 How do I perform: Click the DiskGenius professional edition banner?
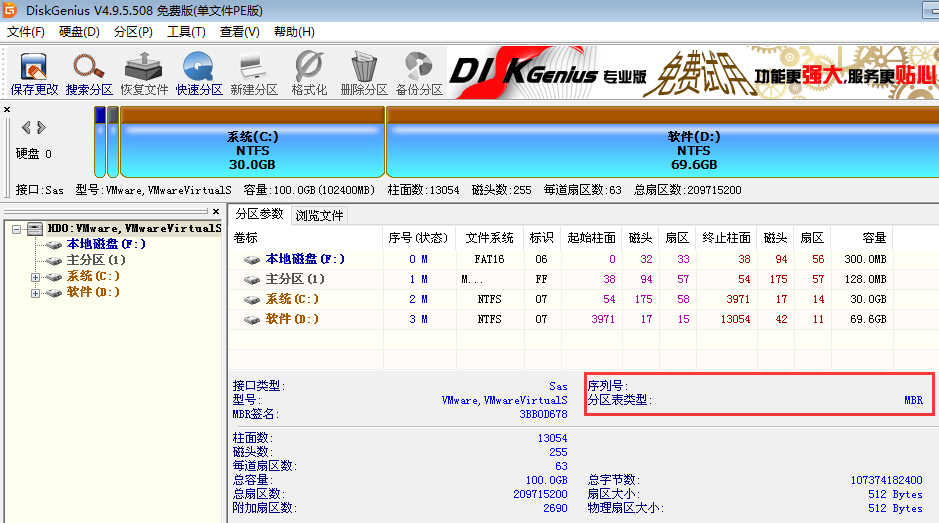click(690, 74)
